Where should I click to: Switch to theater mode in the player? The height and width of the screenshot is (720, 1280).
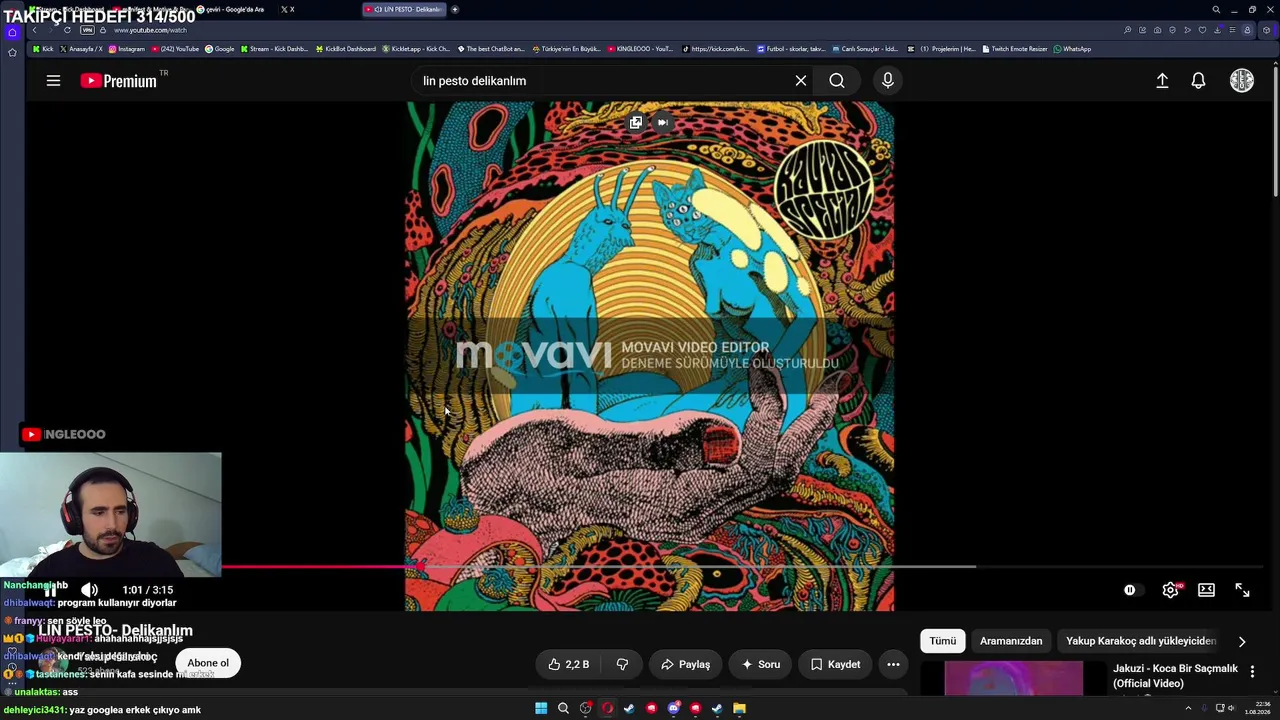(x=1206, y=590)
